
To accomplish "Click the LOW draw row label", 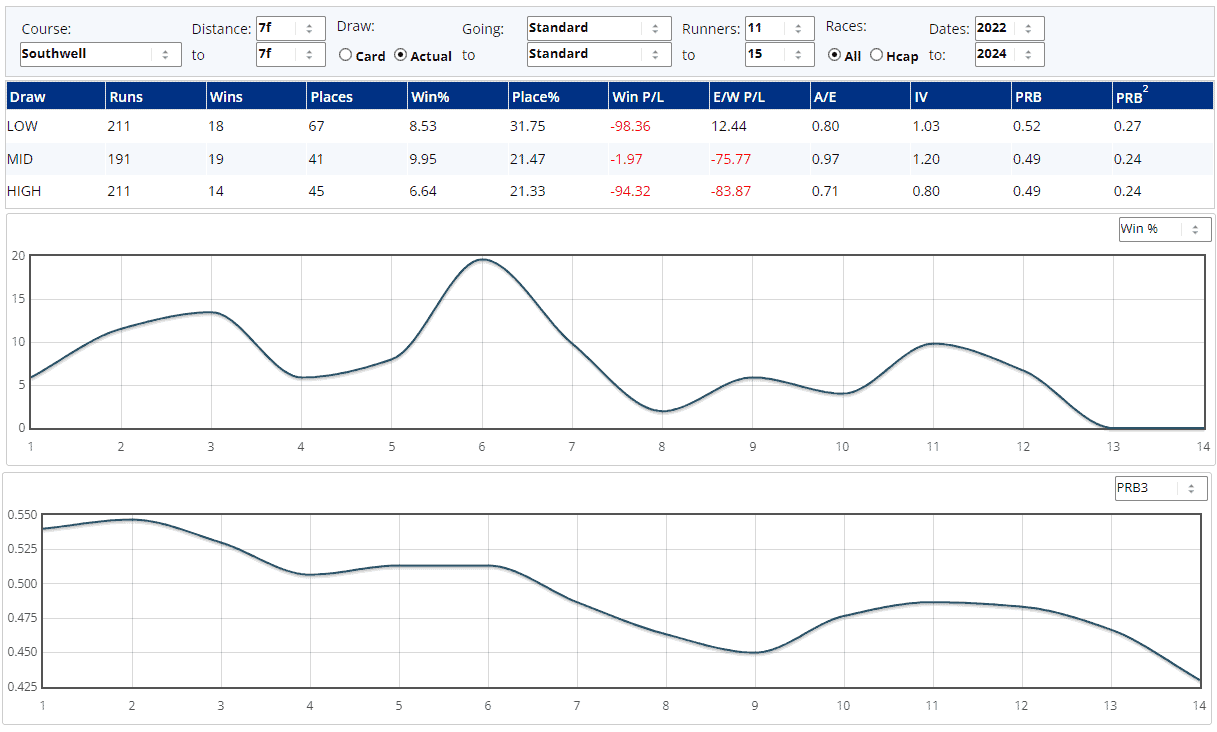I will [x=23, y=126].
